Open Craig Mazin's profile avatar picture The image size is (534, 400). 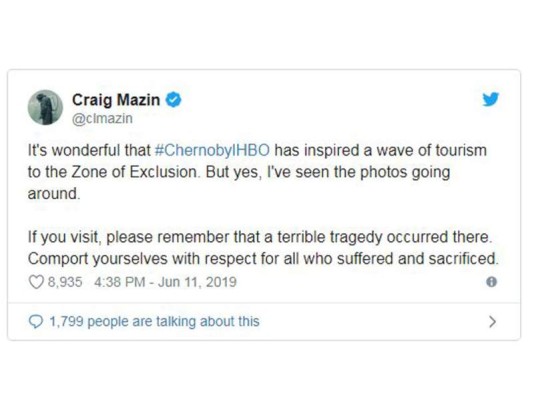pos(45,107)
